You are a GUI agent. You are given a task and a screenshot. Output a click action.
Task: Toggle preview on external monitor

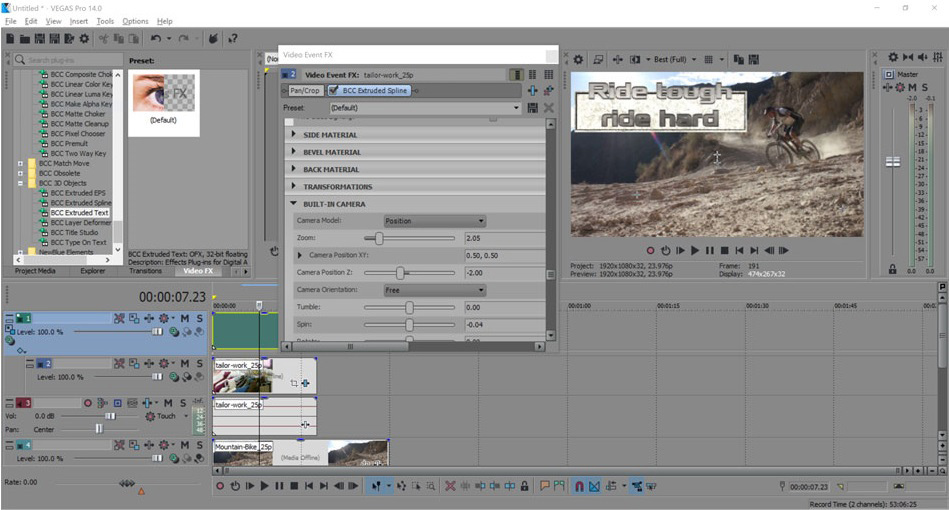tap(598, 59)
